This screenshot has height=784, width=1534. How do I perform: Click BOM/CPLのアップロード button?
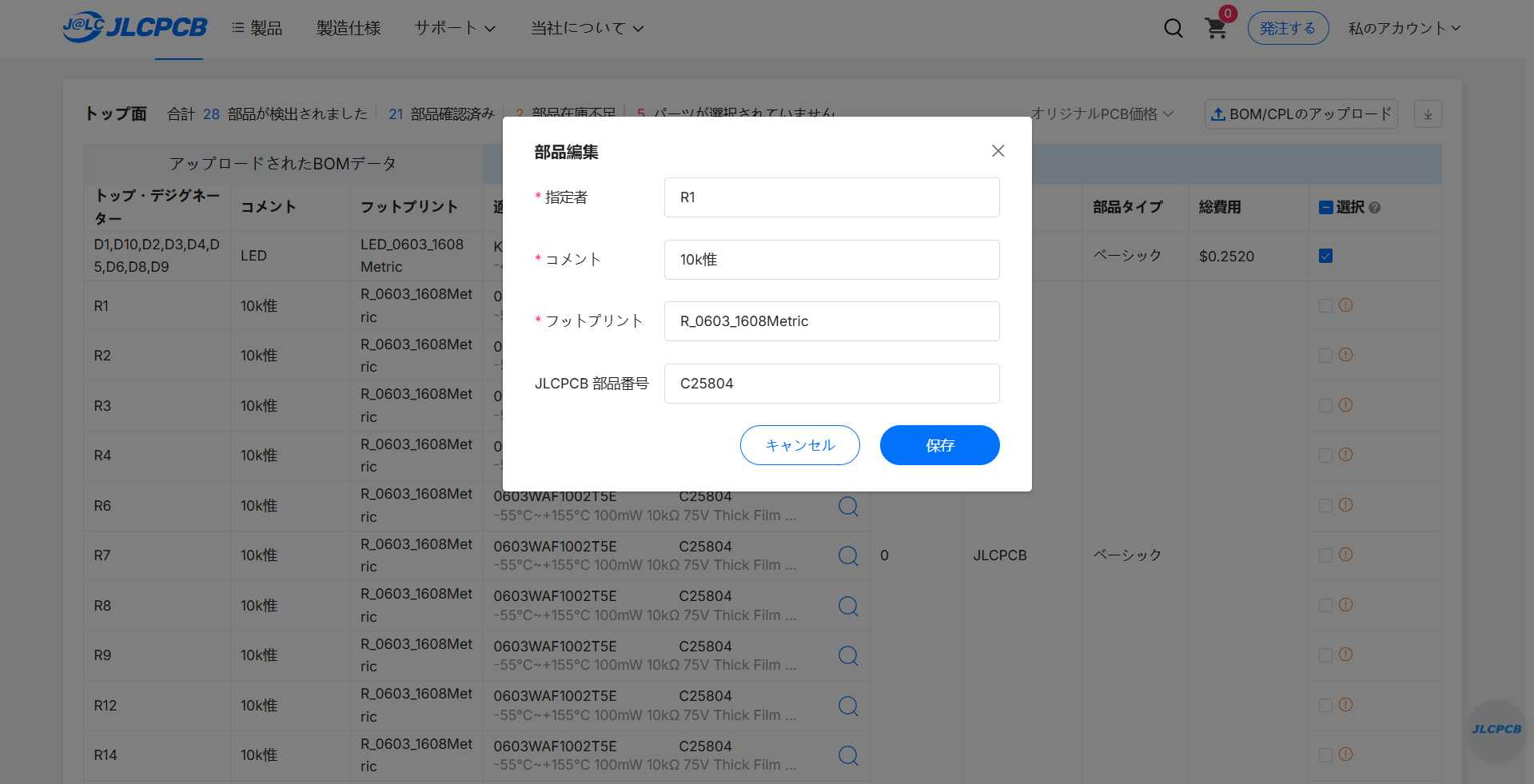pos(1301,114)
